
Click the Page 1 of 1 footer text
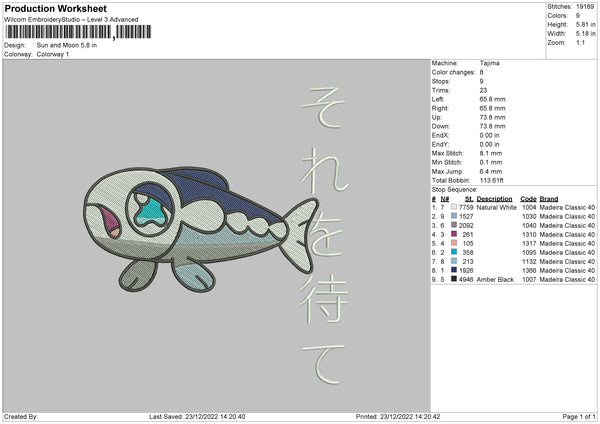click(x=579, y=417)
